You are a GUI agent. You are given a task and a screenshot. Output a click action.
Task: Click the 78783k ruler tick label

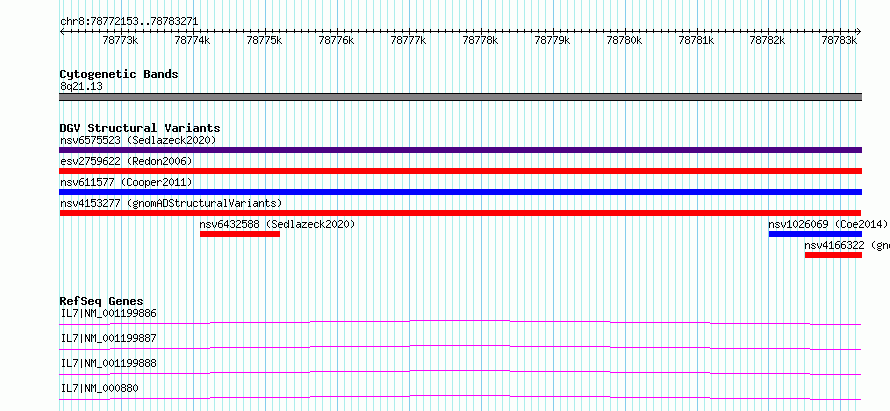coord(839,40)
